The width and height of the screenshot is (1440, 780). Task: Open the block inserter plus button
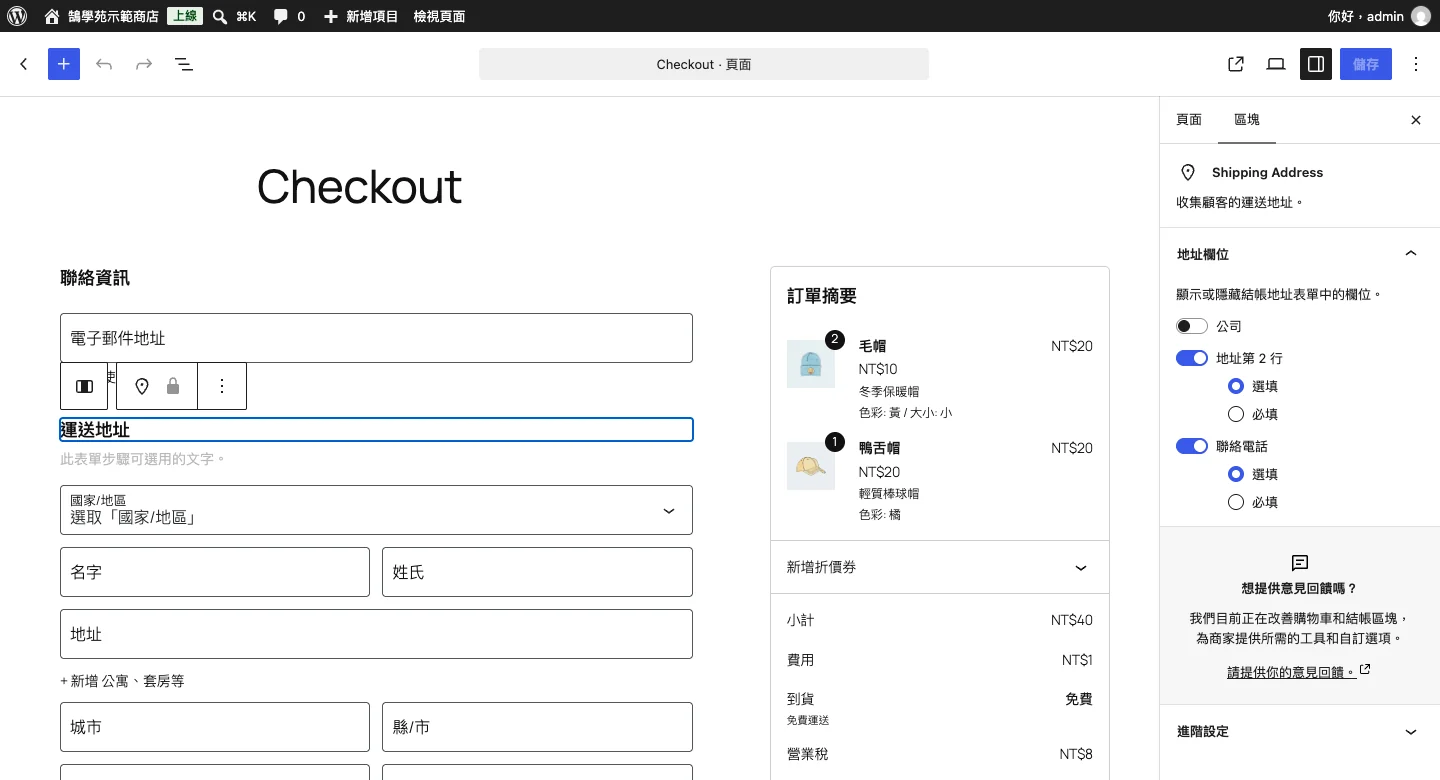coord(64,64)
